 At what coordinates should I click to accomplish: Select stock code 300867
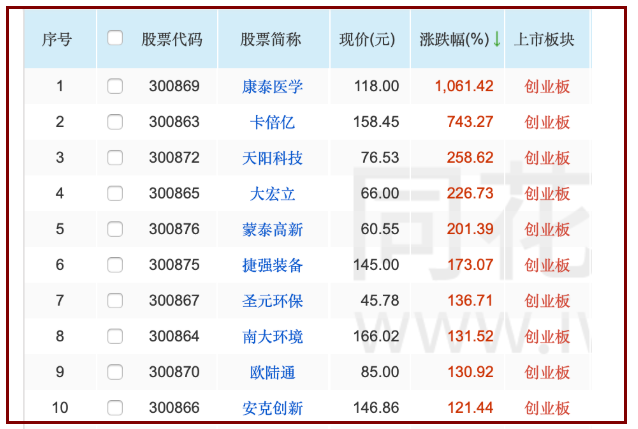(x=174, y=301)
